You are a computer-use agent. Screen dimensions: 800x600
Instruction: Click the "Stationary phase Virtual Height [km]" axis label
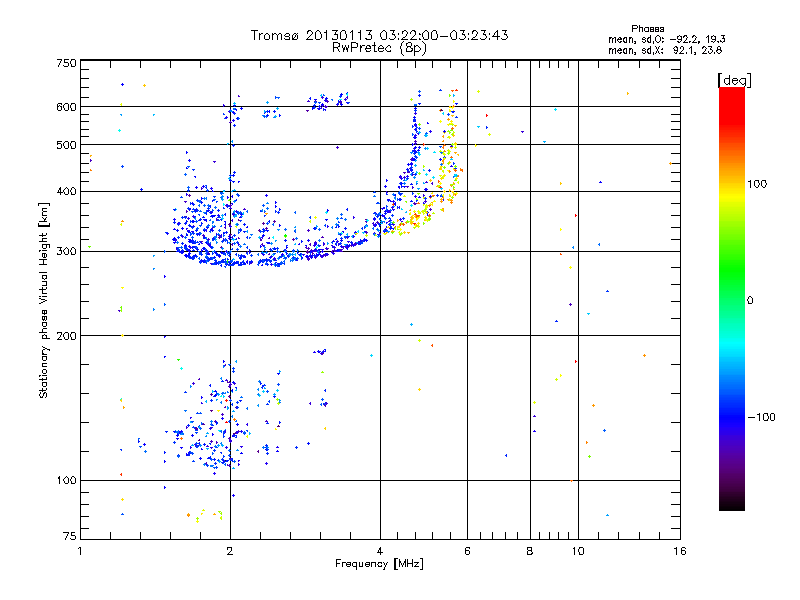pyautogui.click(x=43, y=301)
